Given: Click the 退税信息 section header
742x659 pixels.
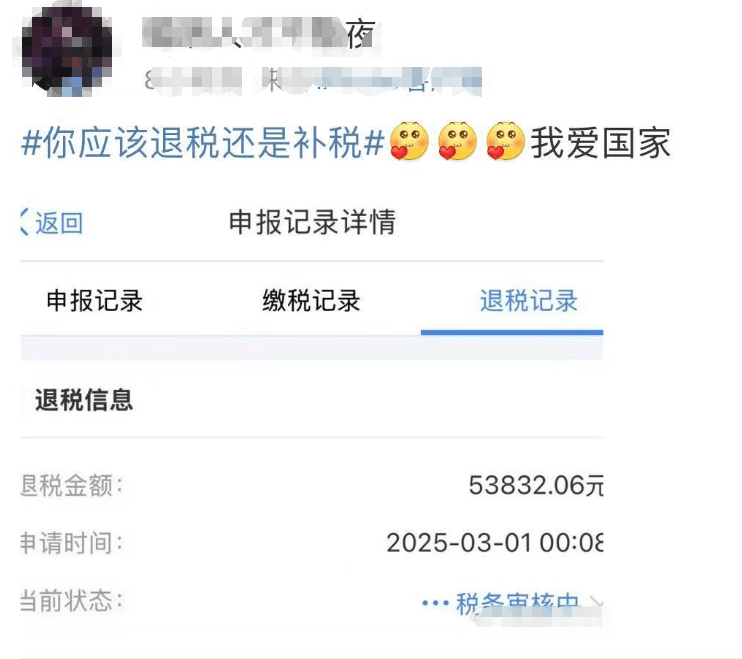Looking at the screenshot, I should 84,400.
